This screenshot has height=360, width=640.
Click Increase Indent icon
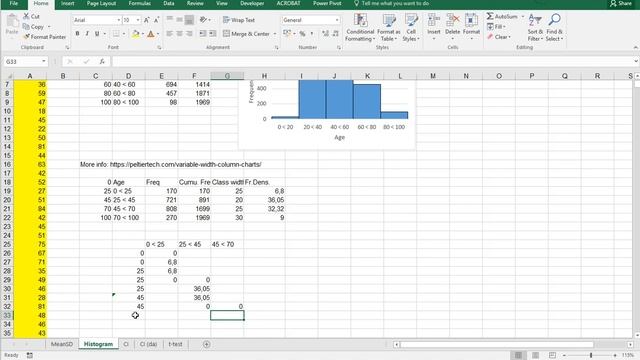(x=213, y=33)
